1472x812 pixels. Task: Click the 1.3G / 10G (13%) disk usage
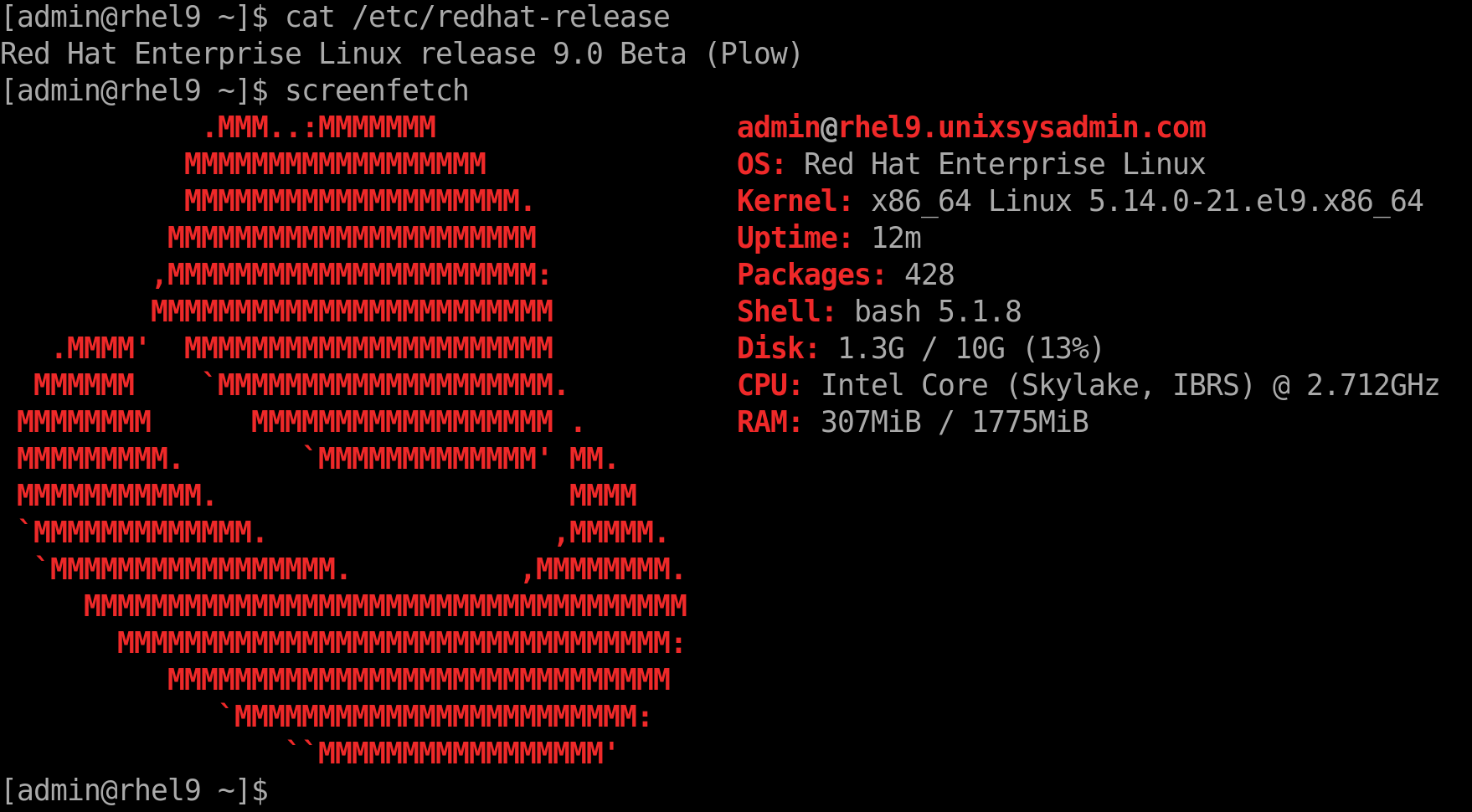[971, 348]
